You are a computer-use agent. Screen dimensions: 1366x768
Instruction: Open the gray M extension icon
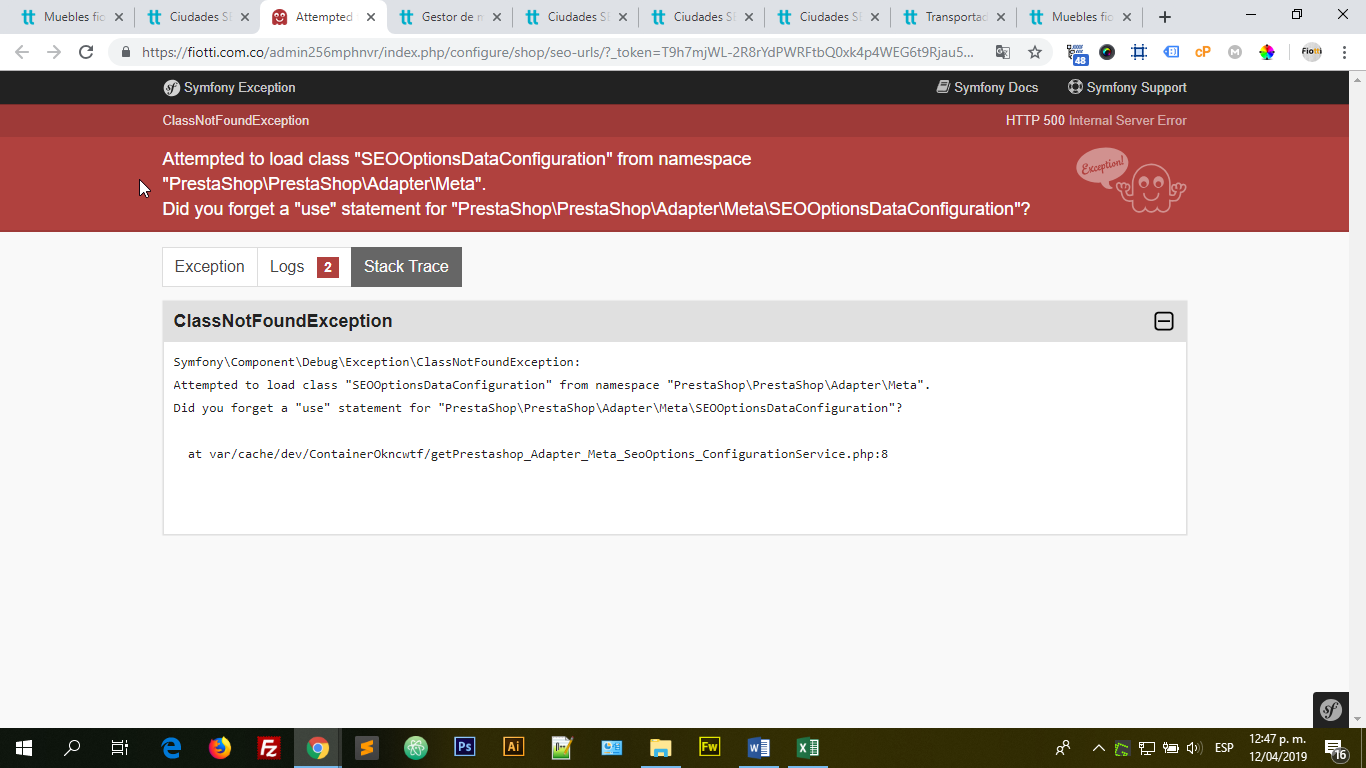(x=1235, y=52)
